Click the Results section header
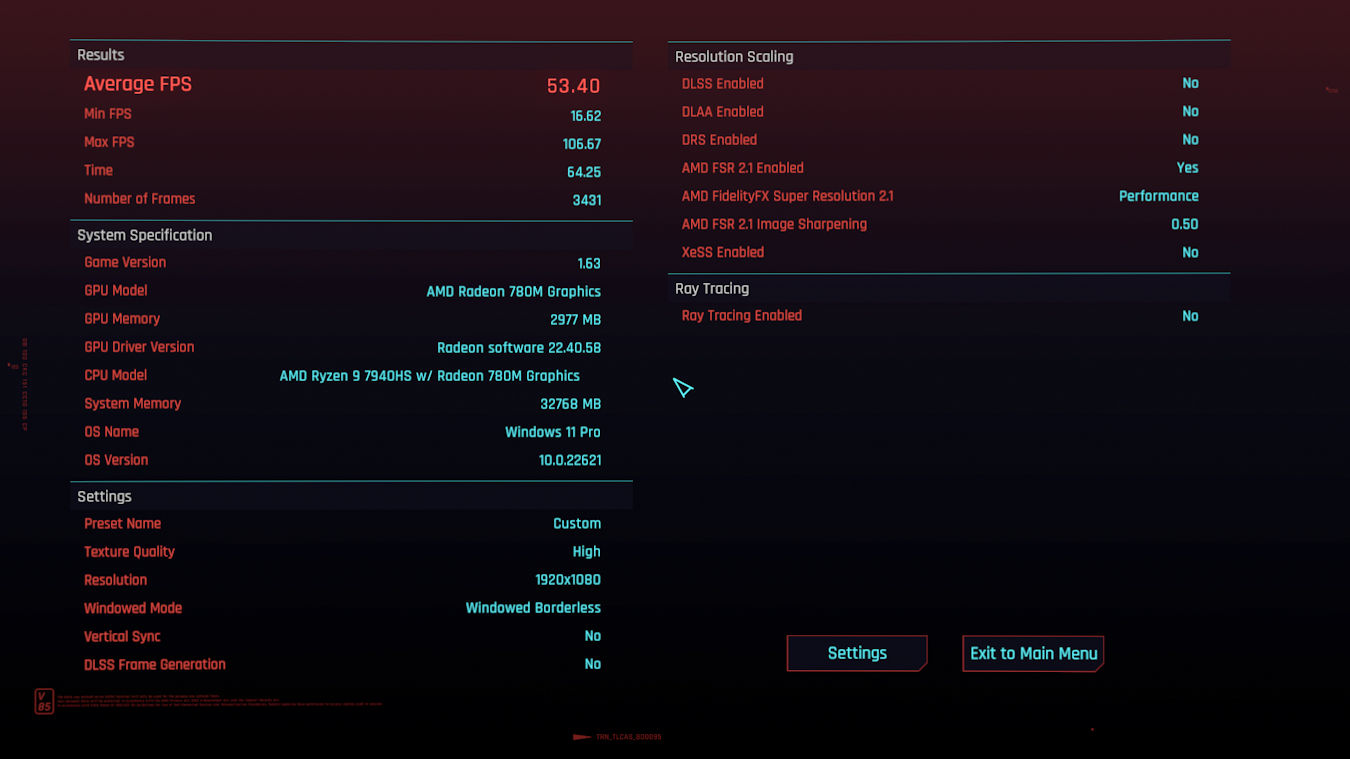 [351, 55]
